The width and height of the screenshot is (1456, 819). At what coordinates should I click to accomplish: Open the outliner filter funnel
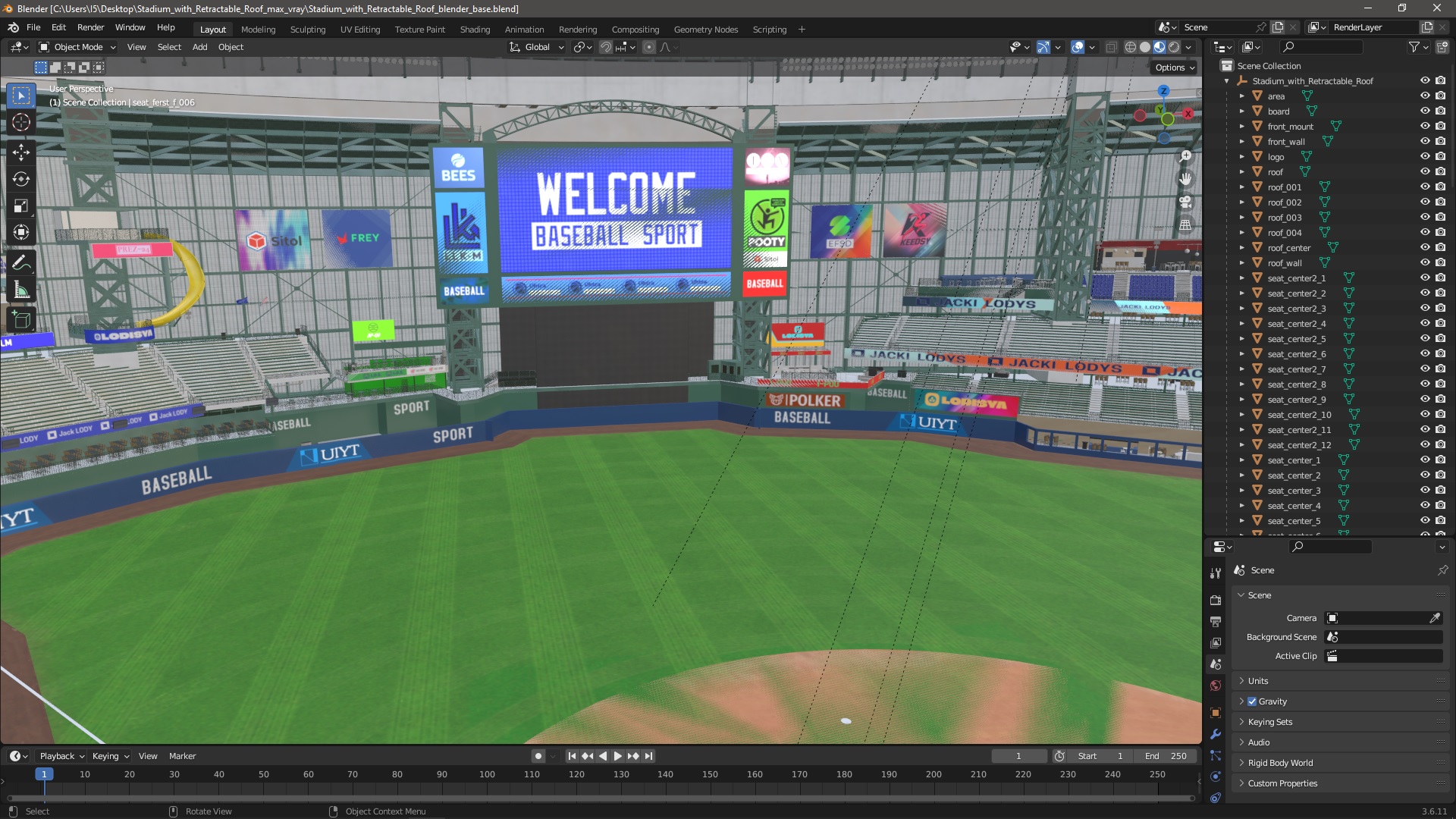click(x=1414, y=47)
